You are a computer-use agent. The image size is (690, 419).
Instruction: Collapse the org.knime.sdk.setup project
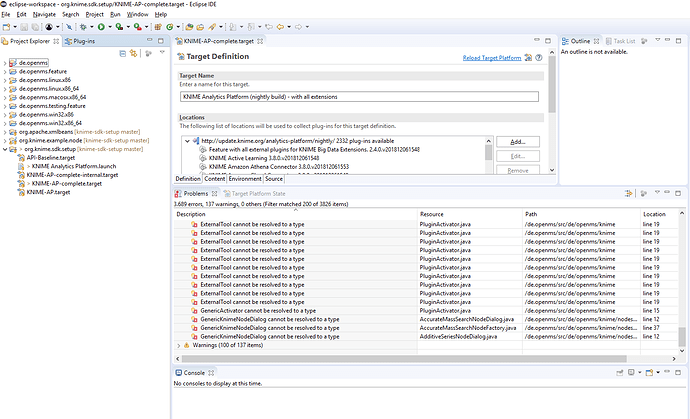[x=5, y=149]
